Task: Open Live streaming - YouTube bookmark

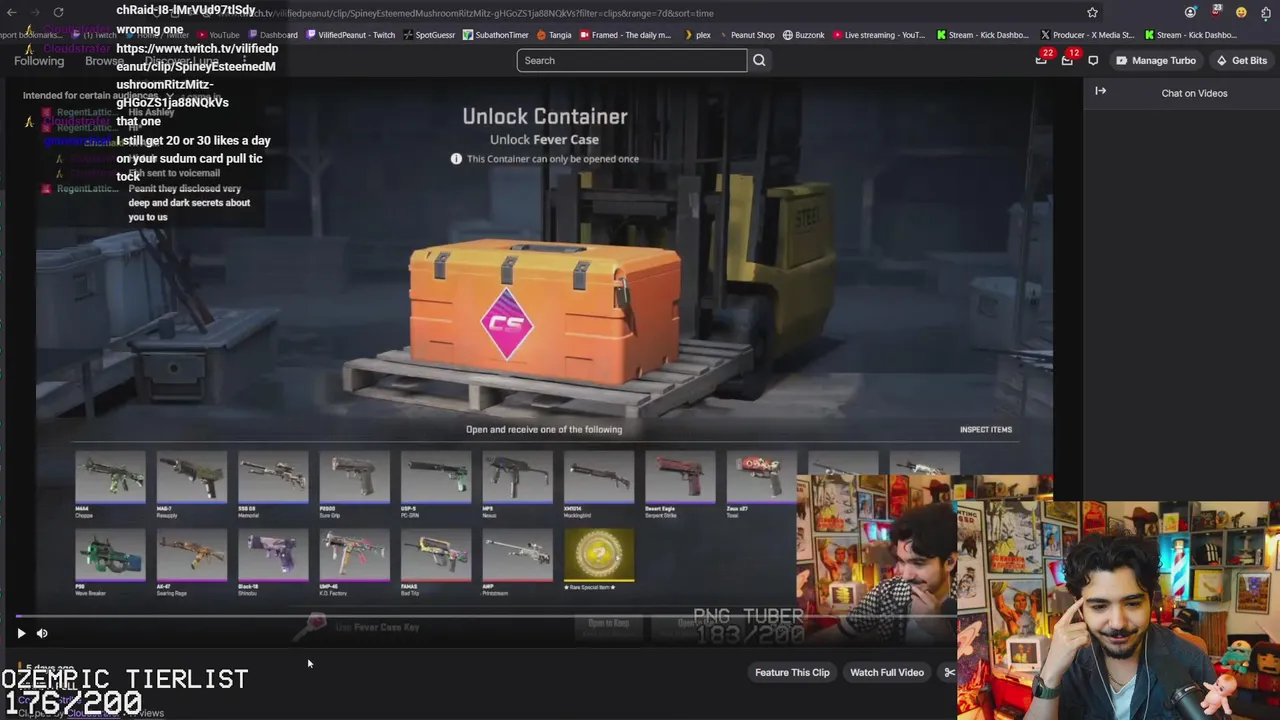Action: 879,35
